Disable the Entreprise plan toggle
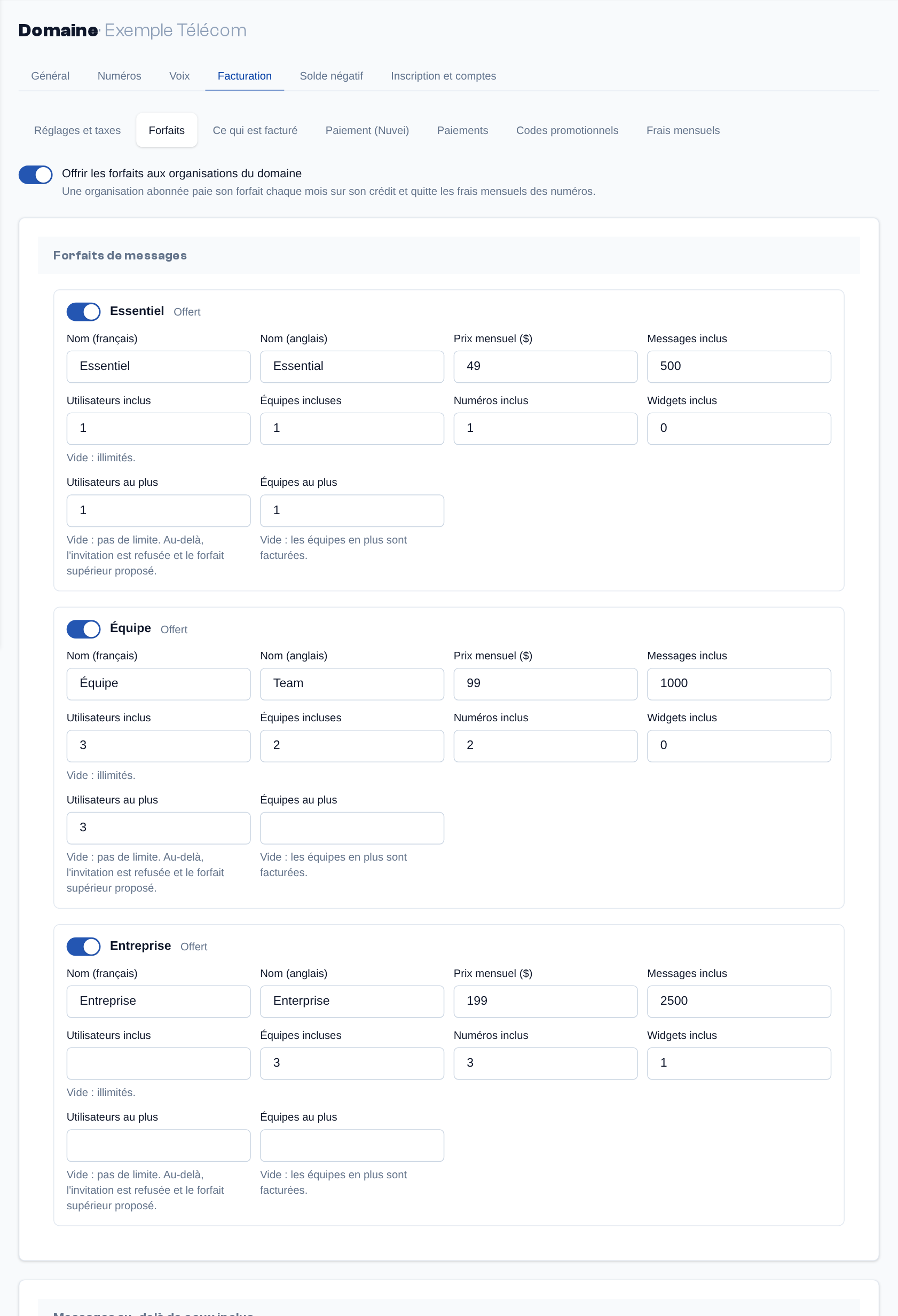This screenshot has width=898, height=1316. click(83, 946)
